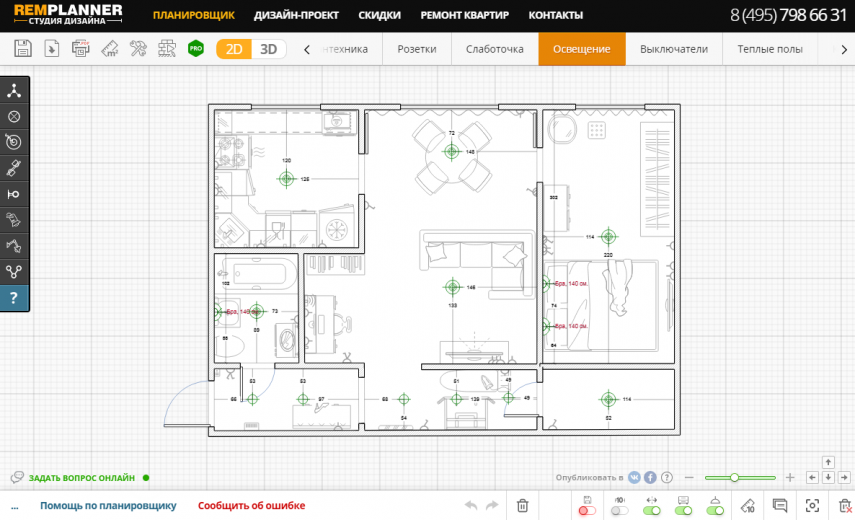855x520 pixels.
Task: Share the plan on Facebook
Action: pyautogui.click(x=650, y=478)
